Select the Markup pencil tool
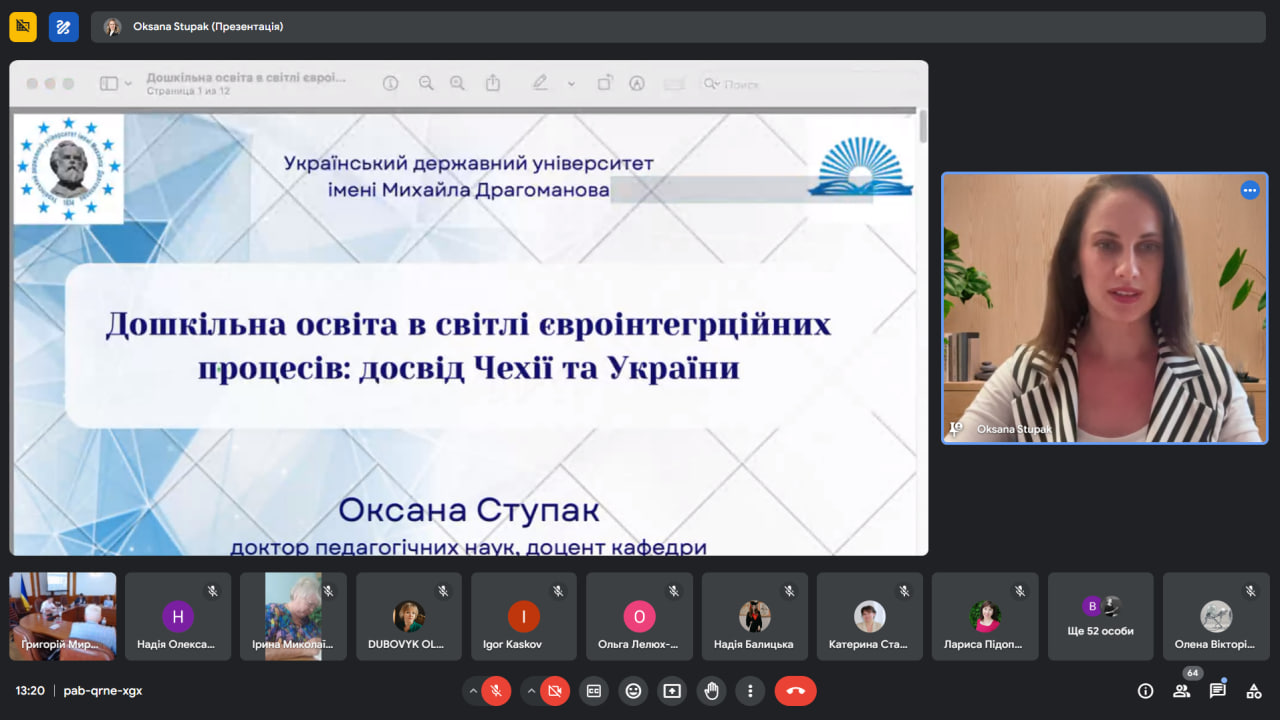Viewport: 1280px width, 720px height. 540,83
